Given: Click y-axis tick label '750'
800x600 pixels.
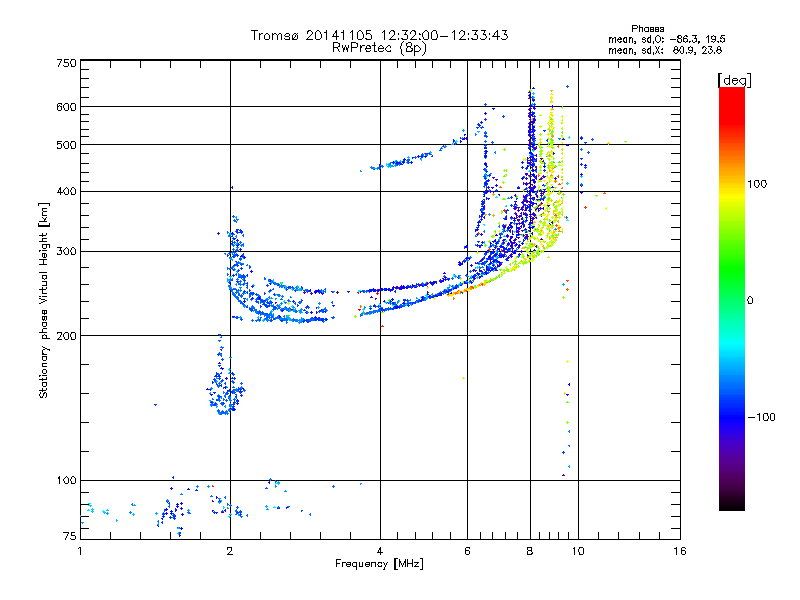Looking at the screenshot, I should [66, 63].
